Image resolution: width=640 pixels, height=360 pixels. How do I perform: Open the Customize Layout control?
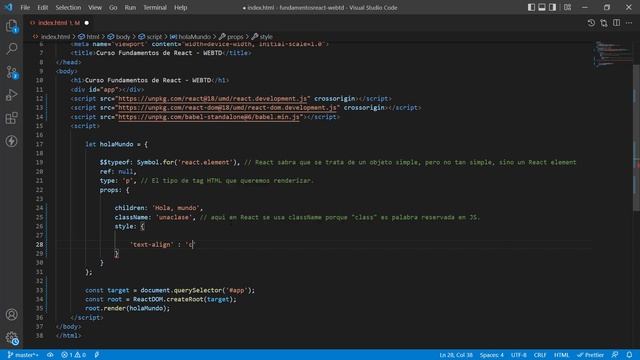click(x=567, y=7)
